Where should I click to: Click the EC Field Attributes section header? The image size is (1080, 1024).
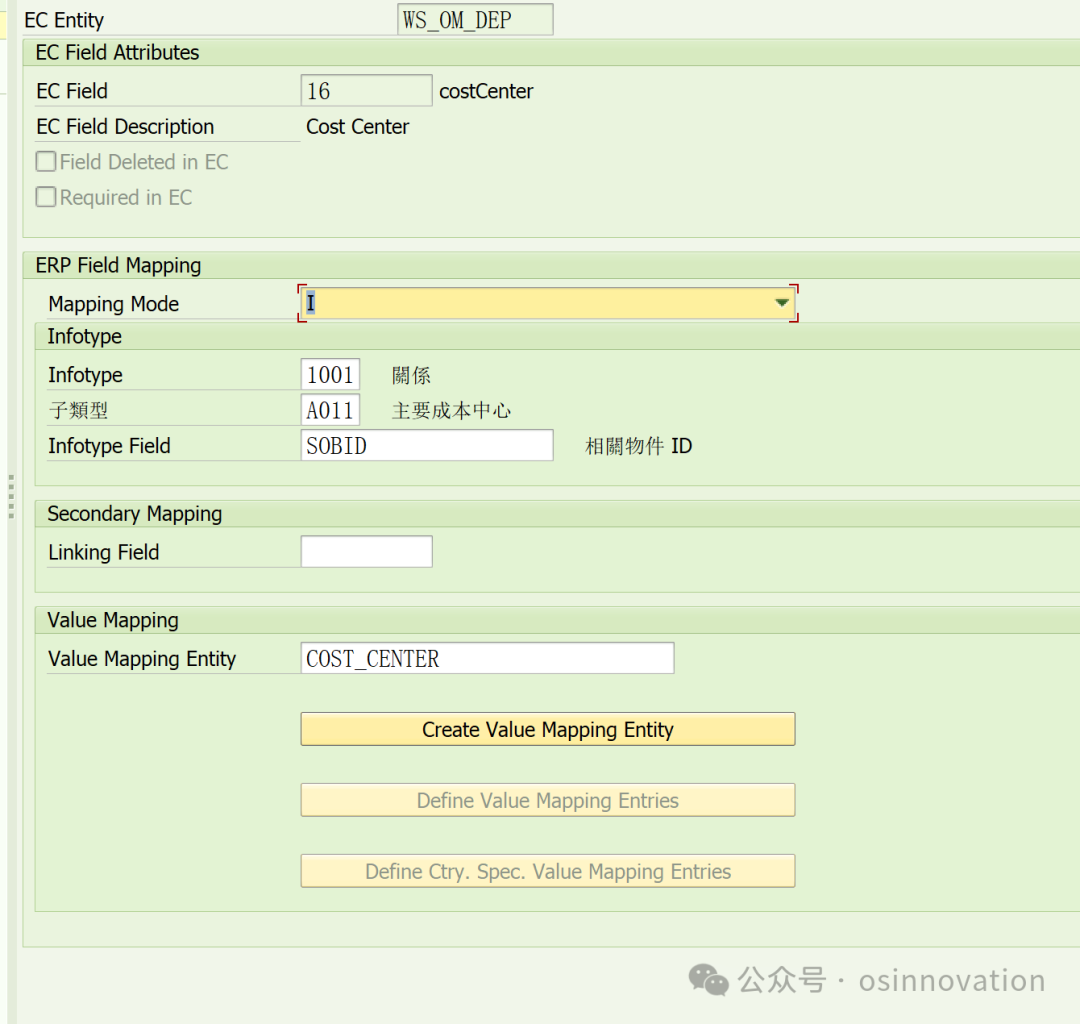[x=117, y=52]
